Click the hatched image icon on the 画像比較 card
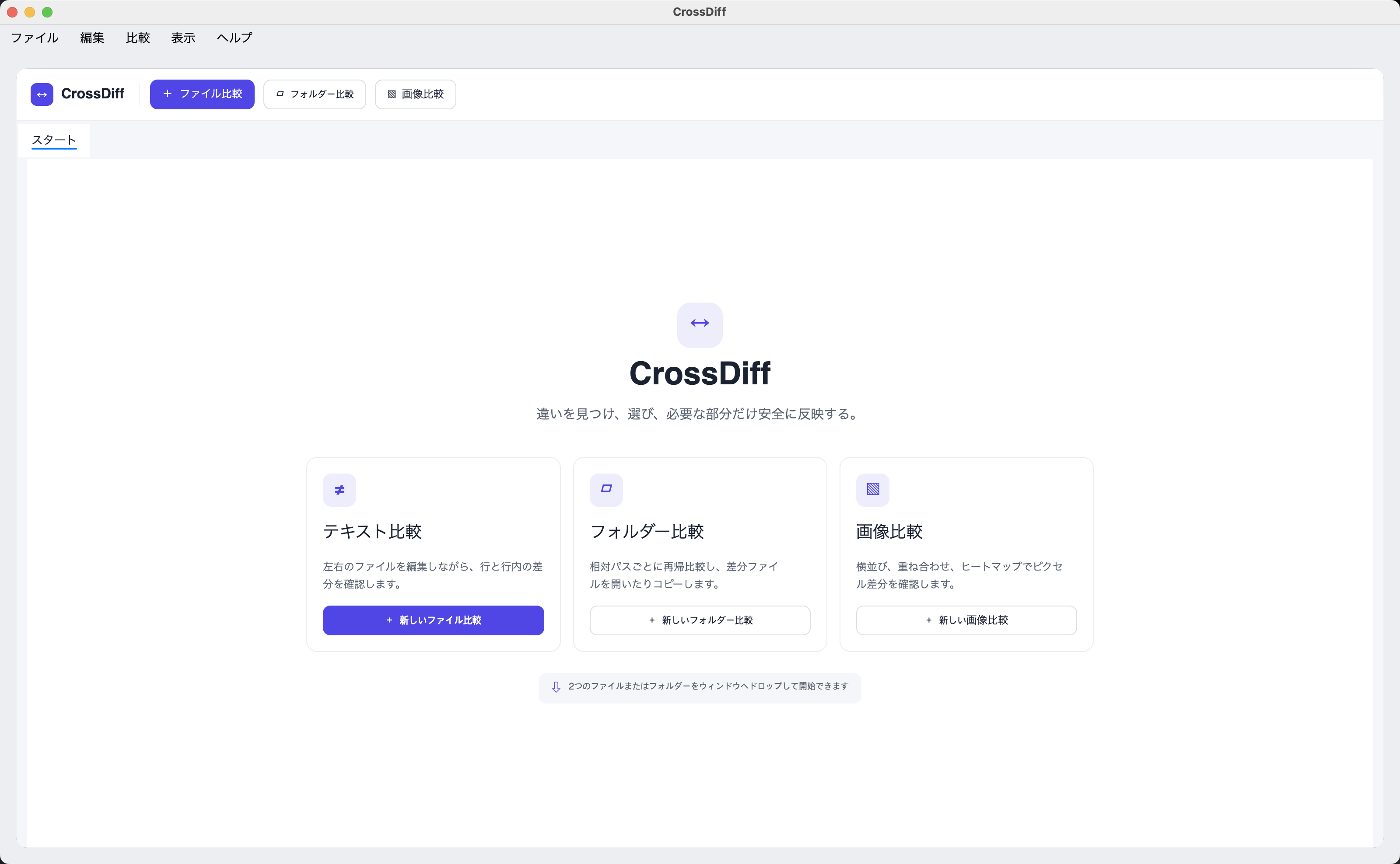 872,490
